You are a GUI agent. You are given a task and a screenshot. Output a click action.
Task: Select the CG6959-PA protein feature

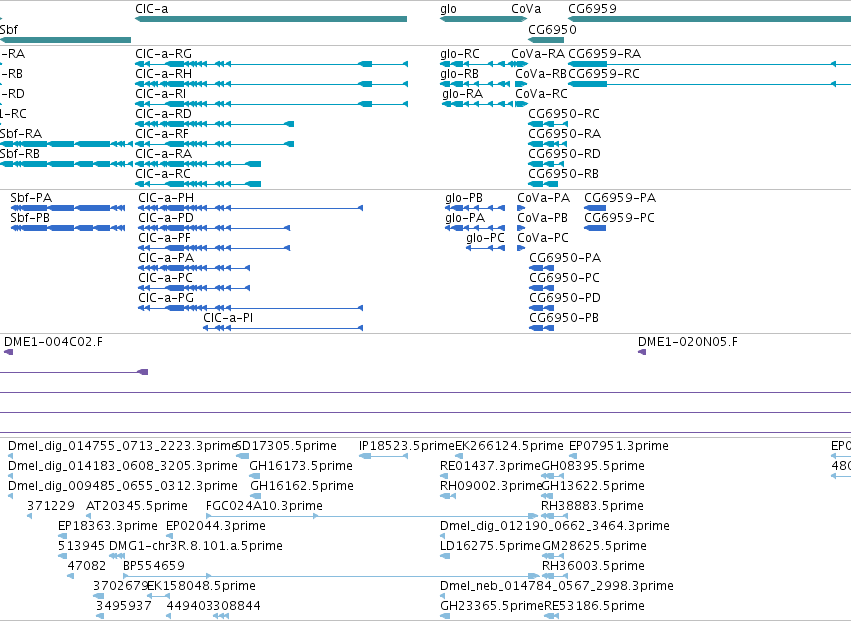[595, 208]
